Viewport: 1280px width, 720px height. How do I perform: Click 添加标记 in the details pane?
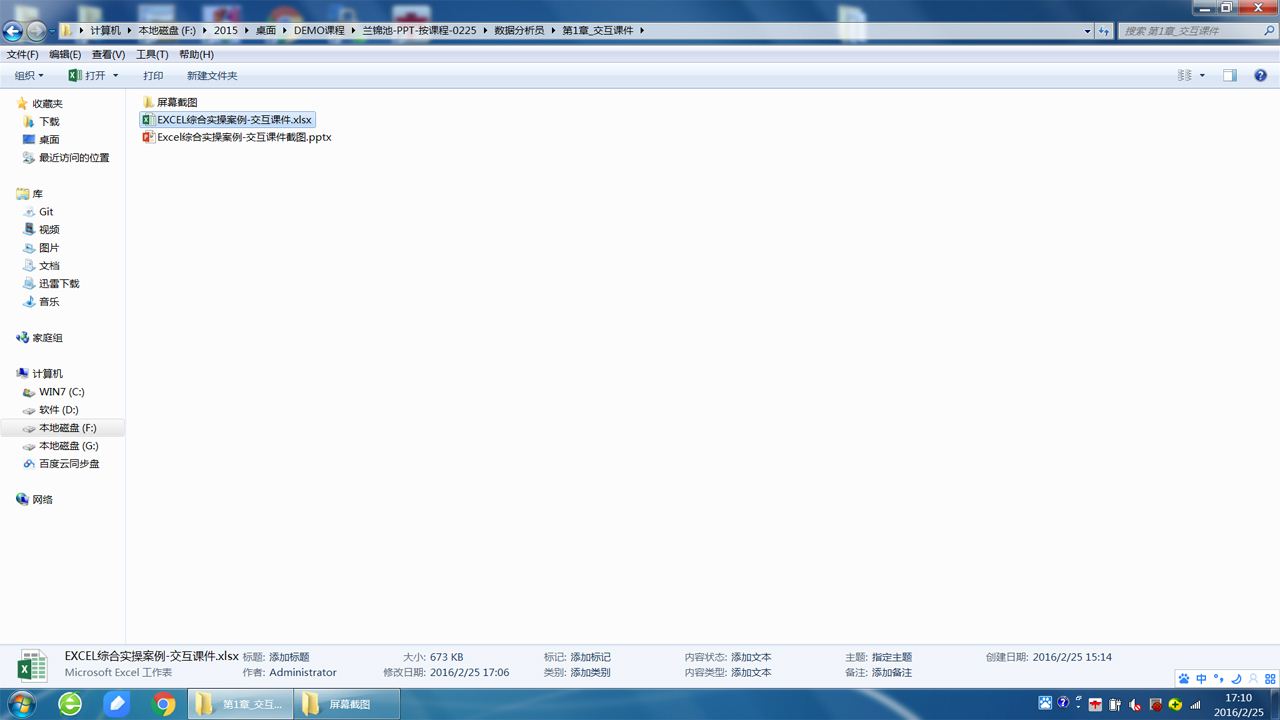[590, 658]
